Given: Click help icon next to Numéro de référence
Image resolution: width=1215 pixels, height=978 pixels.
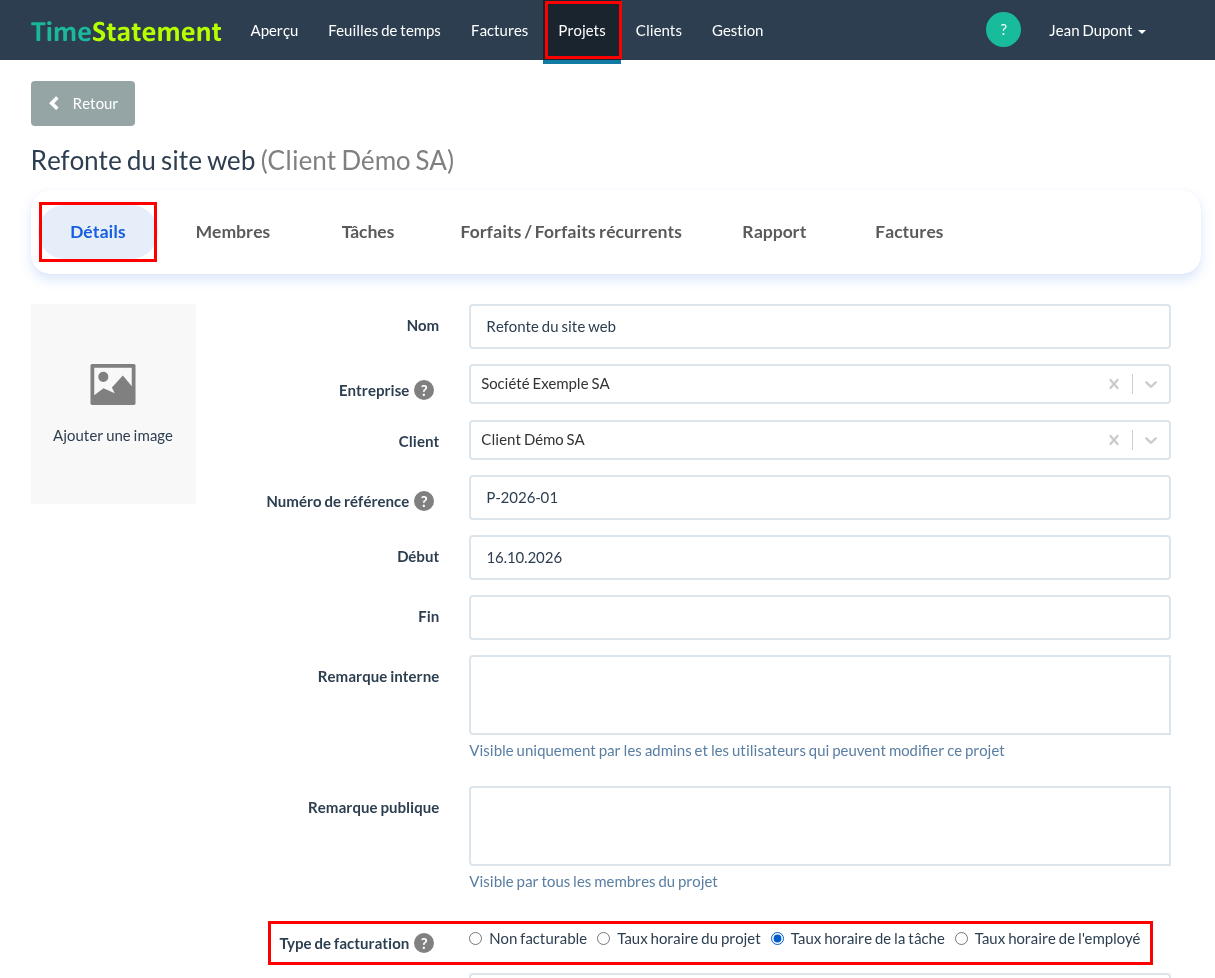Looking at the screenshot, I should pos(424,501).
